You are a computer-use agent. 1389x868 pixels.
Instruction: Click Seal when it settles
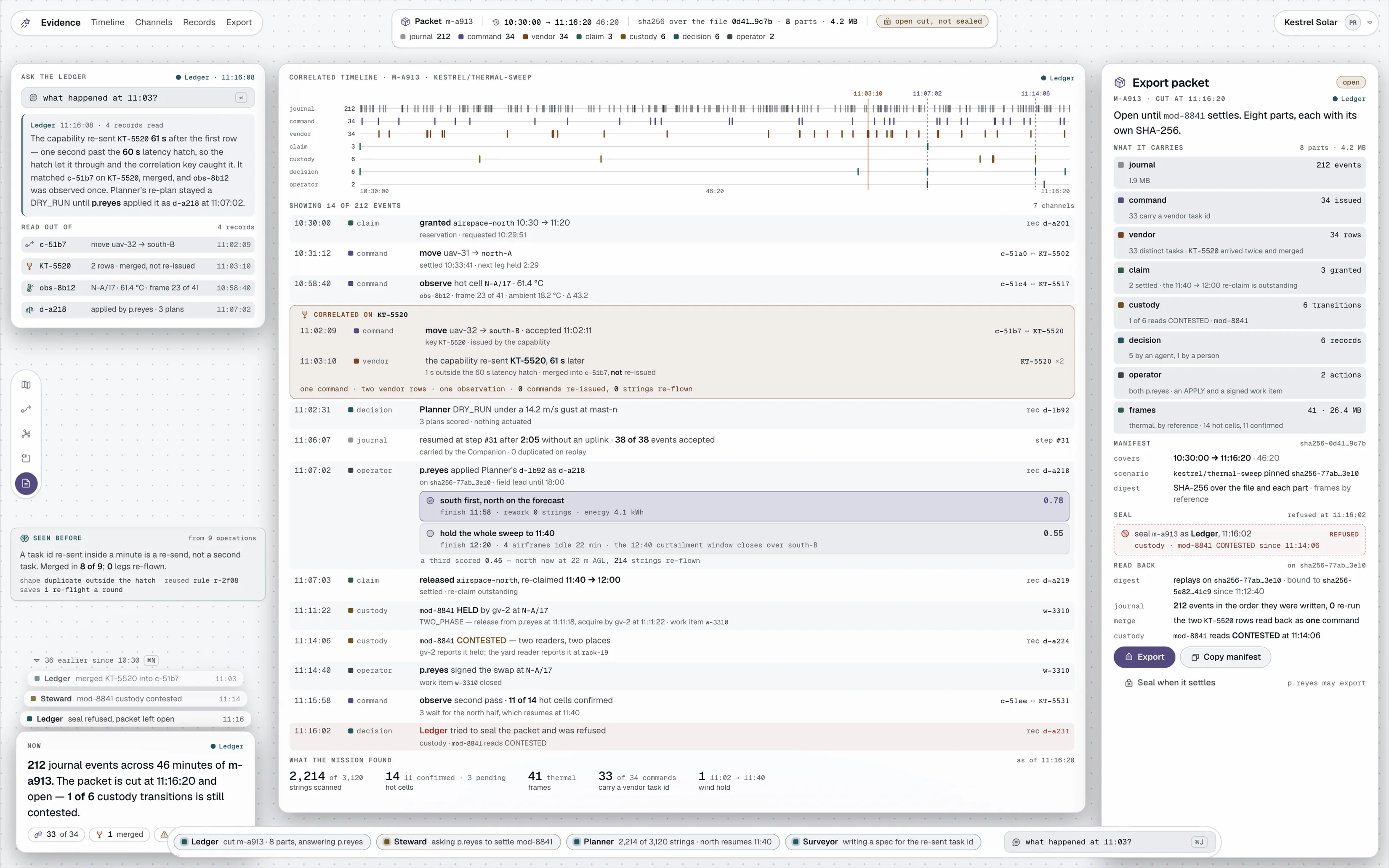click(x=1170, y=683)
